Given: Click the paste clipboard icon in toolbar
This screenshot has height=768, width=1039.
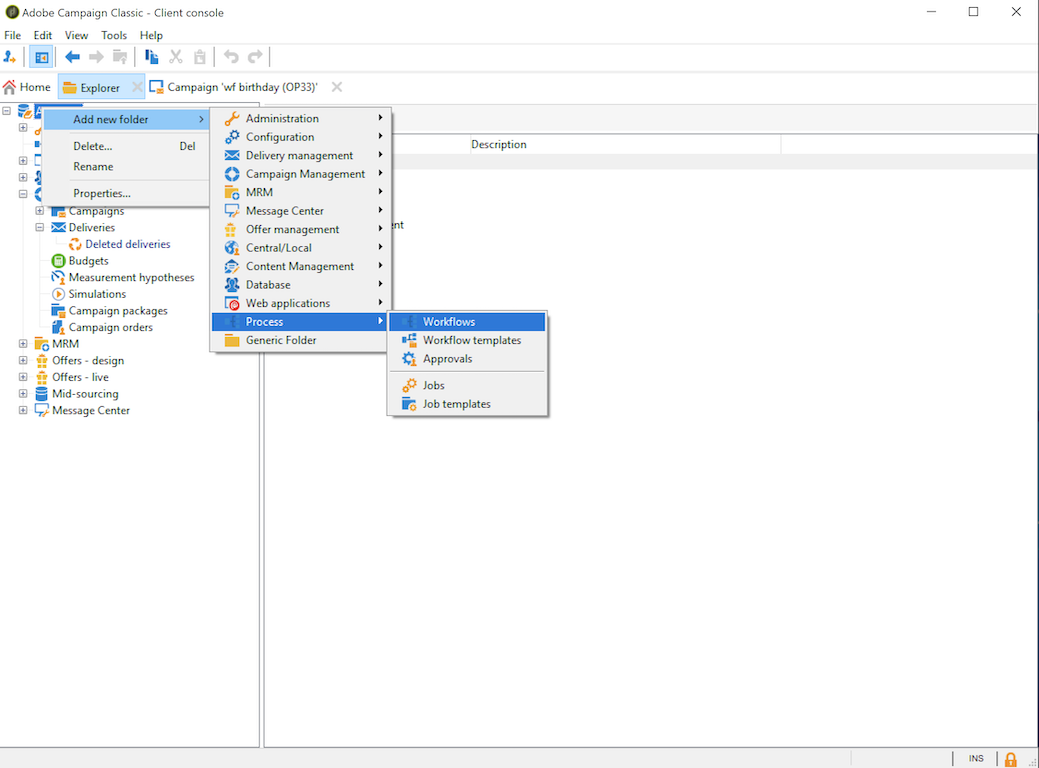Looking at the screenshot, I should click(x=199, y=57).
